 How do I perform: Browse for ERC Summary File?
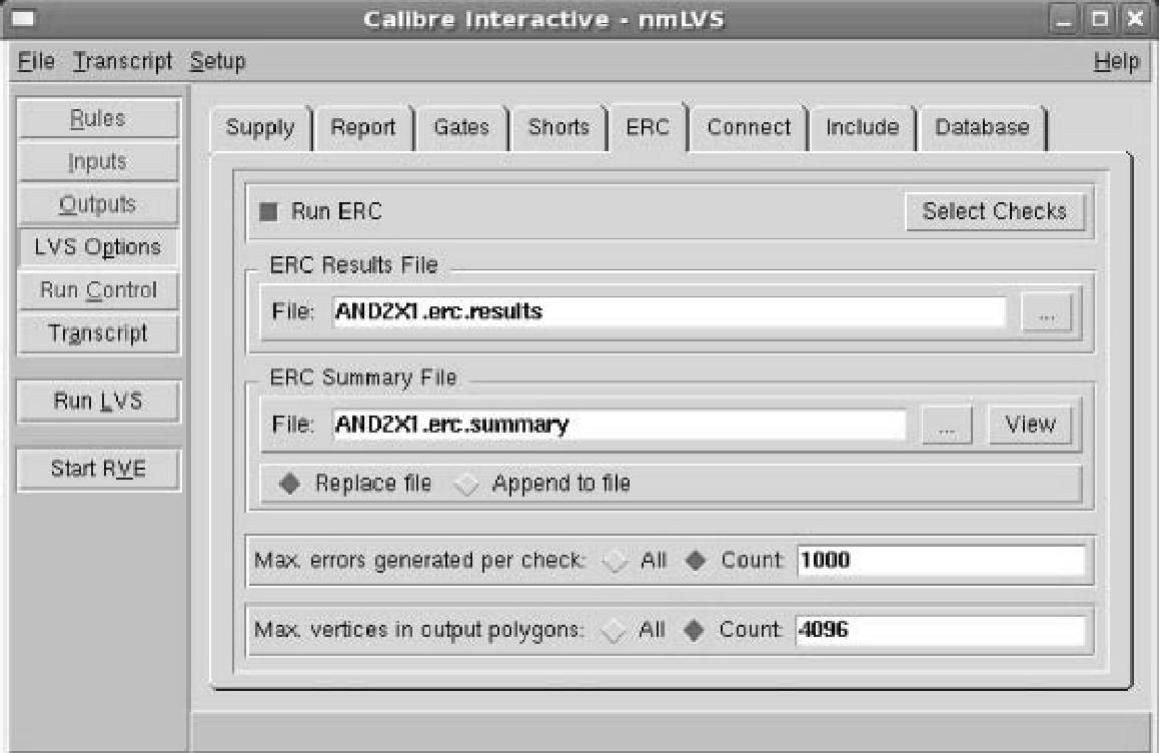[947, 426]
